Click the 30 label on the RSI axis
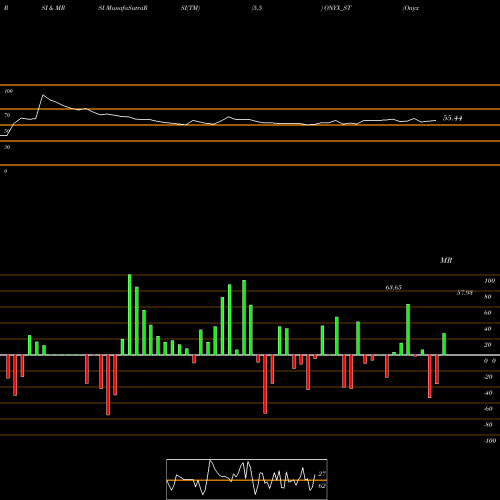The width and height of the screenshot is (500, 500). click(7, 147)
